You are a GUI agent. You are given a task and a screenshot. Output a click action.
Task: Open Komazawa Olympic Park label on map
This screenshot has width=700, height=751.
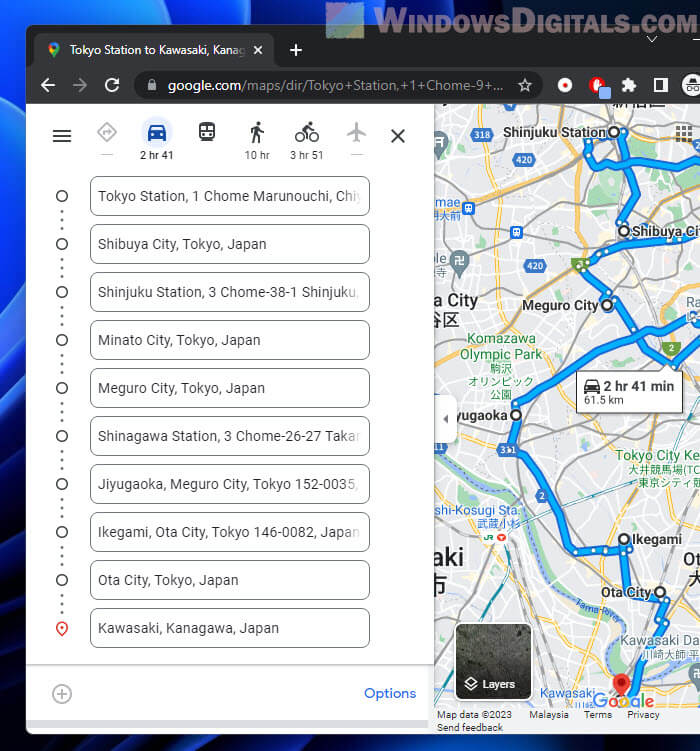(x=500, y=367)
